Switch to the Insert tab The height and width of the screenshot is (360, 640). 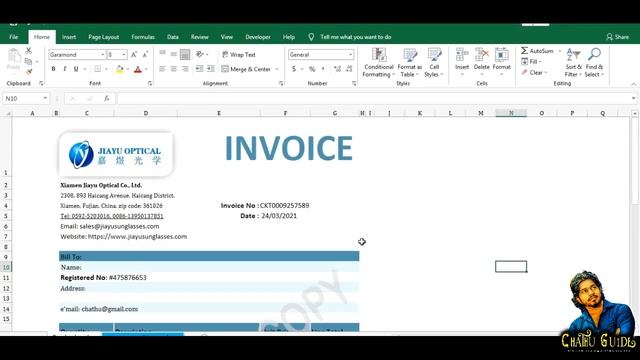pyautogui.click(x=69, y=37)
